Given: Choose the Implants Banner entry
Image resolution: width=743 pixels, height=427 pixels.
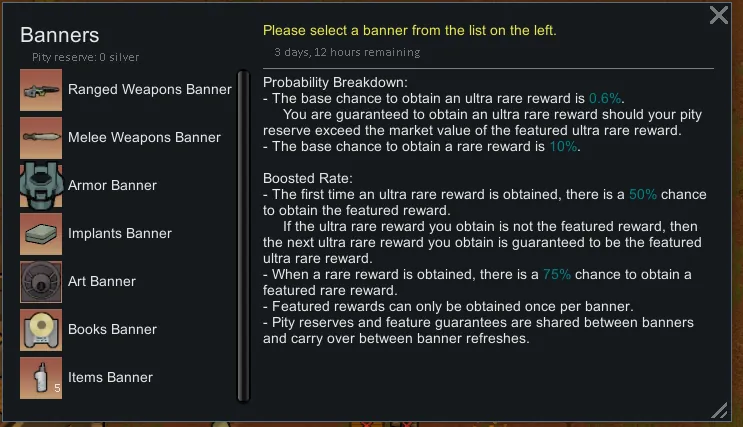Looking at the screenshot, I should click(x=120, y=234).
